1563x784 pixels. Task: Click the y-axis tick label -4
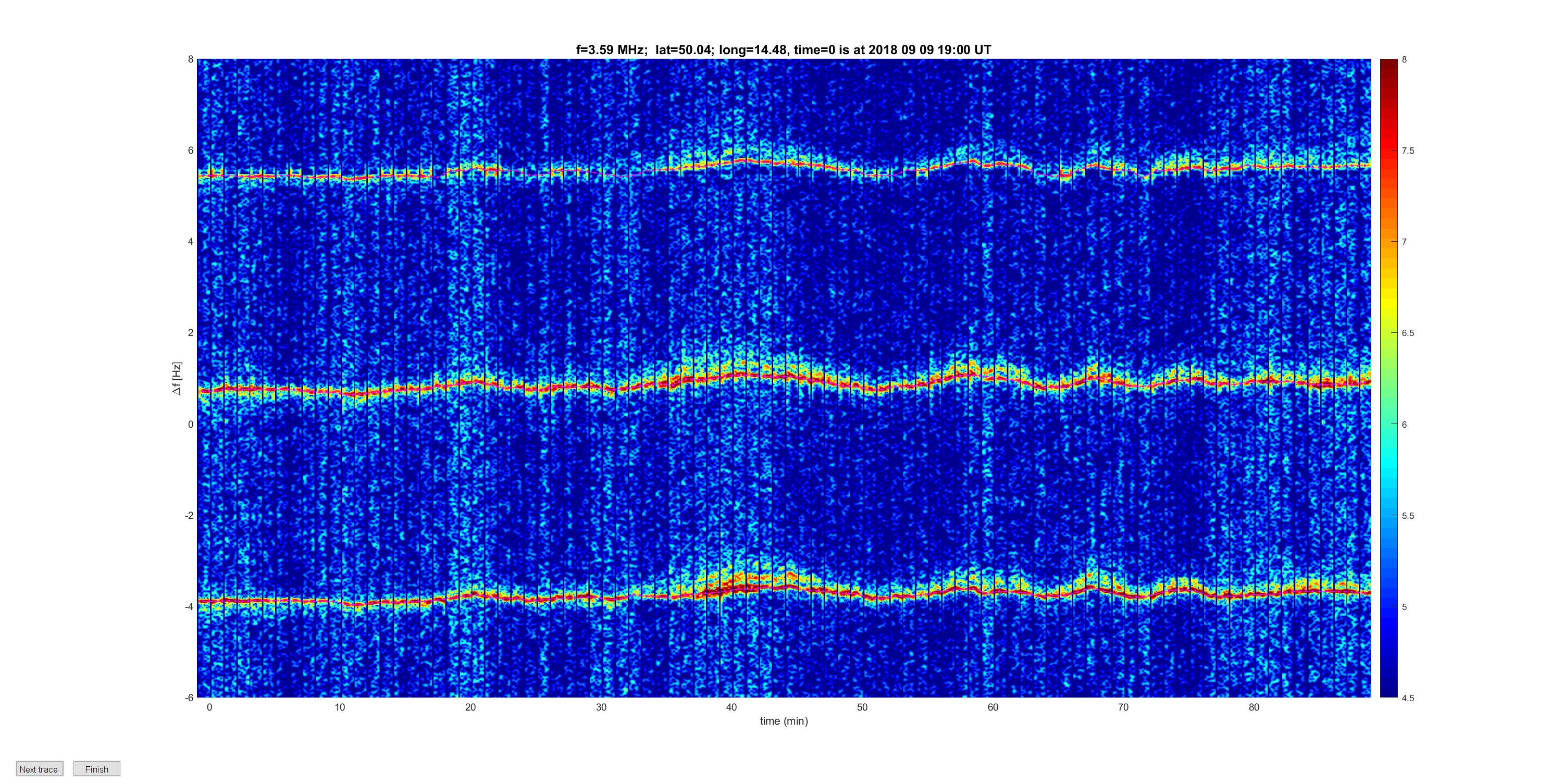click(x=189, y=606)
